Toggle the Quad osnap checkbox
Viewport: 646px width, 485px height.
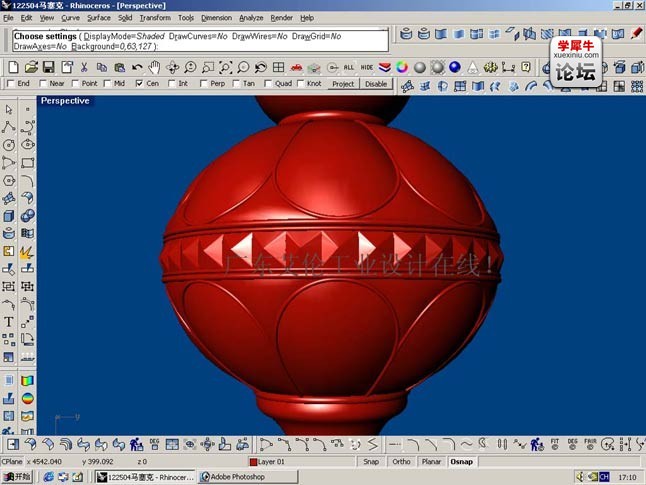point(268,84)
